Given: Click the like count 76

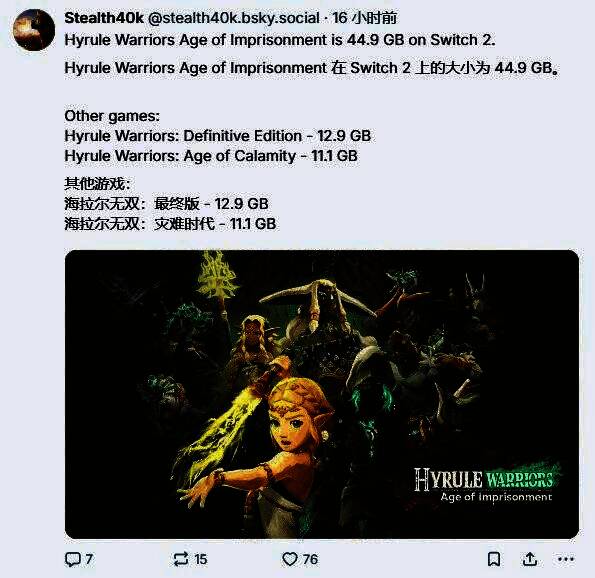Looking at the screenshot, I should pos(310,559).
